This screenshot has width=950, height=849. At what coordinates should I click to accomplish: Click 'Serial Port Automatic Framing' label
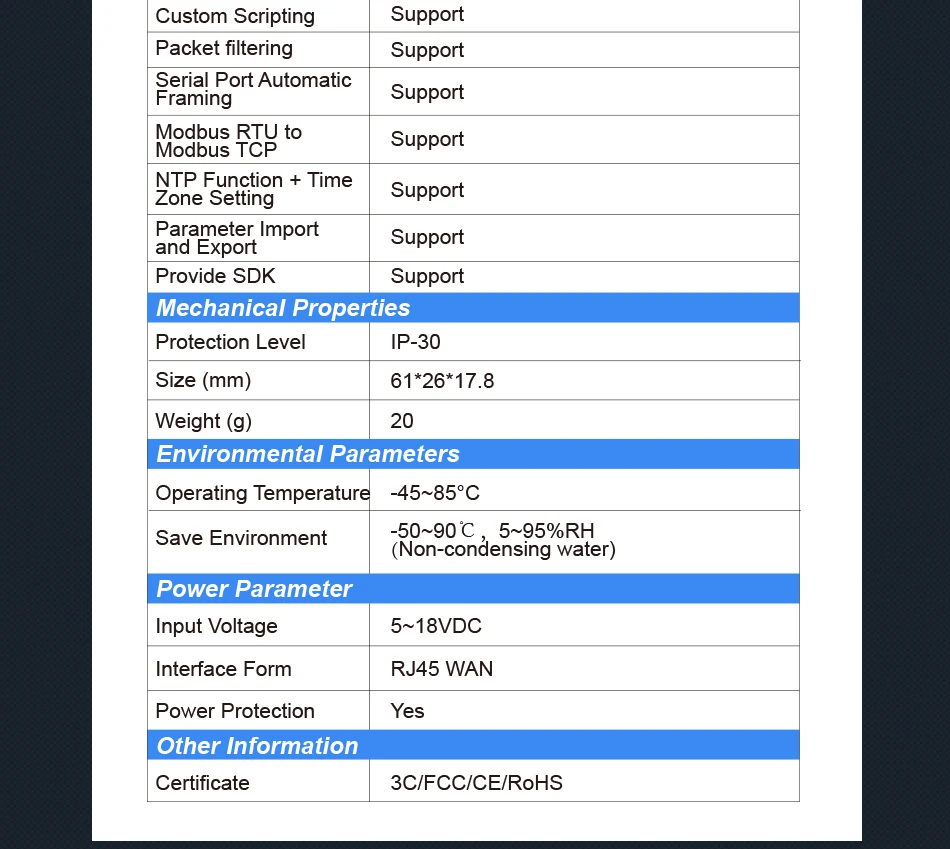pyautogui.click(x=253, y=89)
